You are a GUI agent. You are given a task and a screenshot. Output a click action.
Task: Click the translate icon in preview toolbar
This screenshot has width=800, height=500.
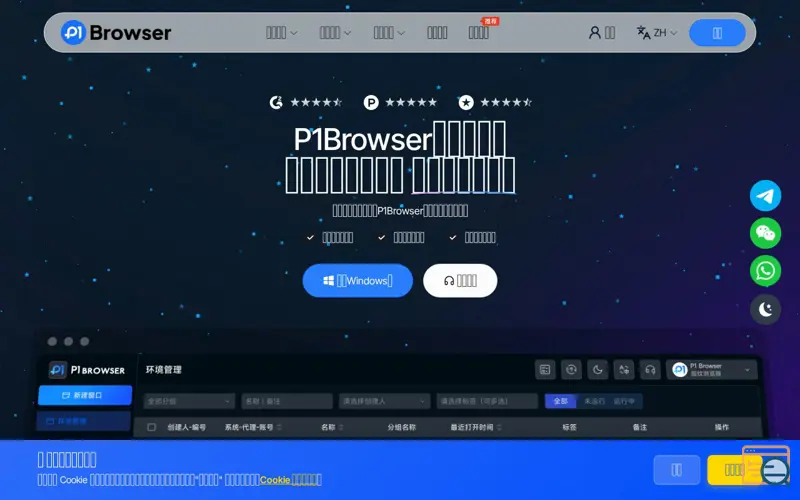(624, 369)
